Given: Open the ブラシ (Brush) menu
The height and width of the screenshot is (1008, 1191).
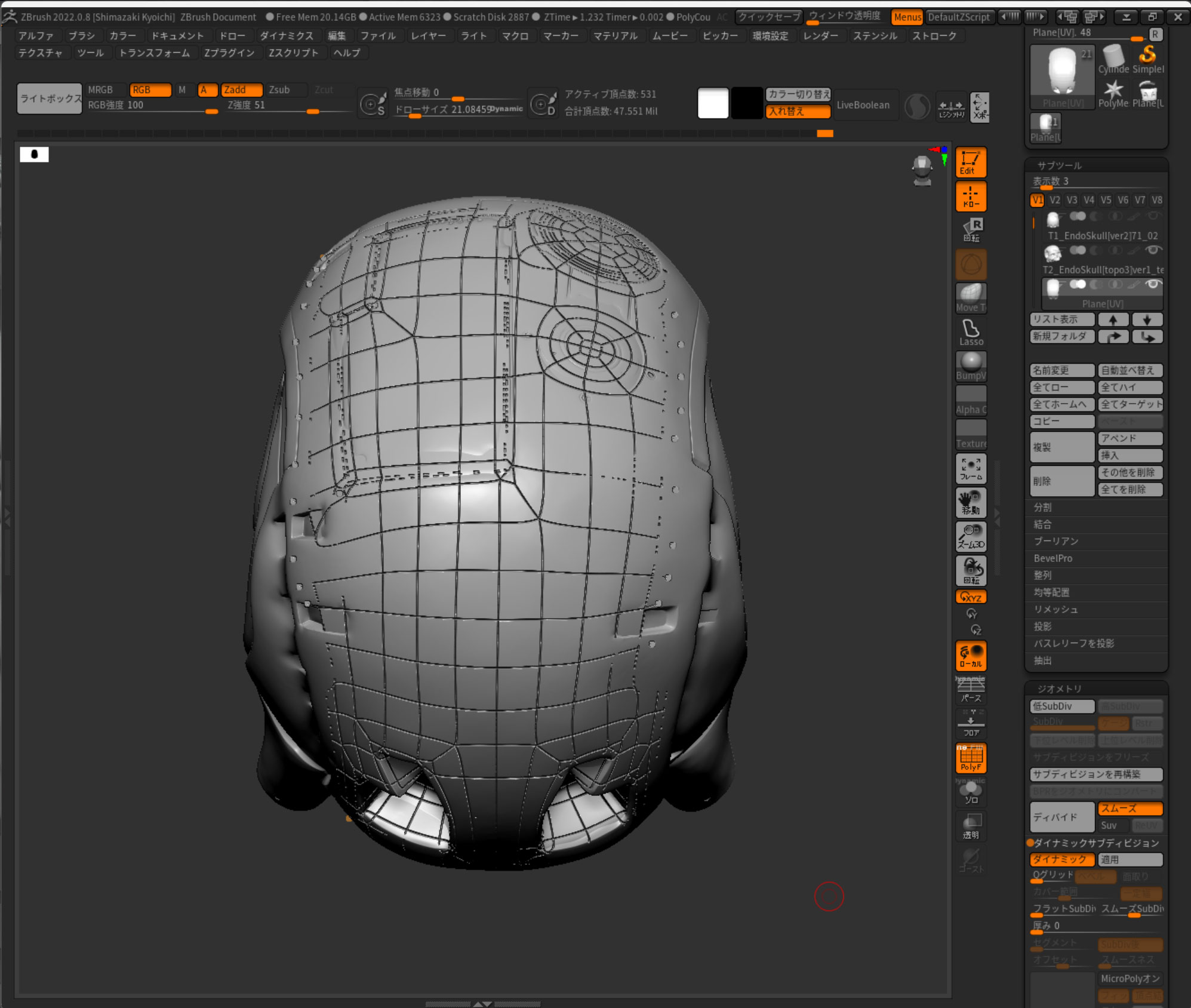Looking at the screenshot, I should point(81,36).
